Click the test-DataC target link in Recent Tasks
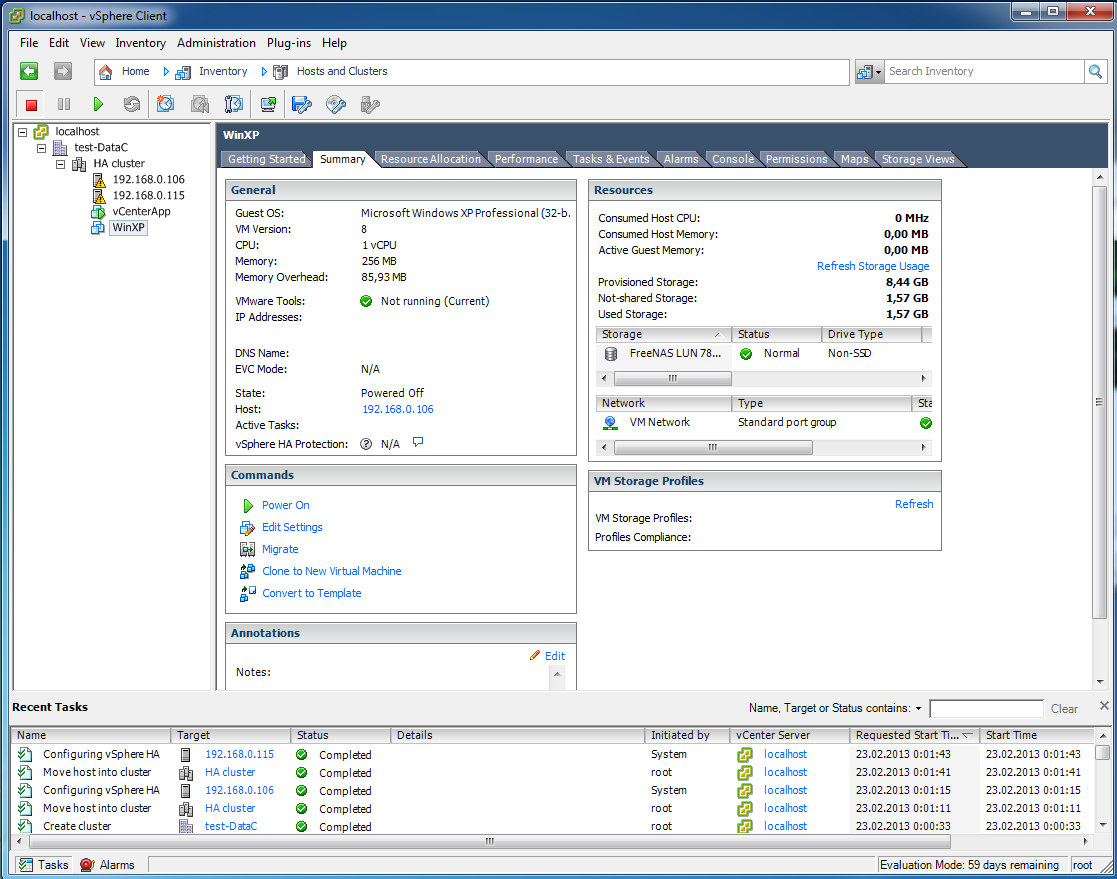The width and height of the screenshot is (1117, 879). (x=231, y=826)
